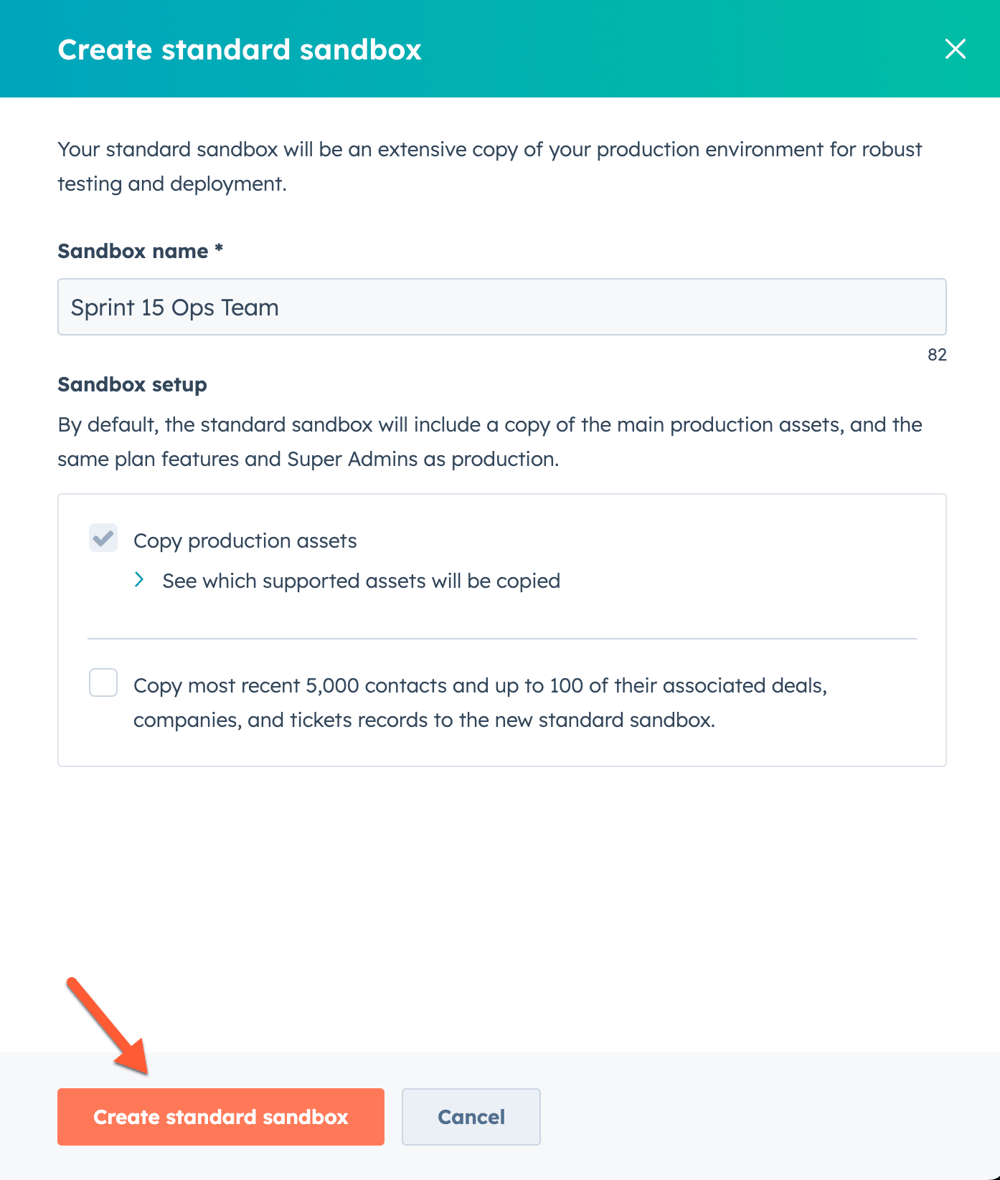Click the character counter showing 82
1000x1180 pixels.
pyautogui.click(x=936, y=354)
